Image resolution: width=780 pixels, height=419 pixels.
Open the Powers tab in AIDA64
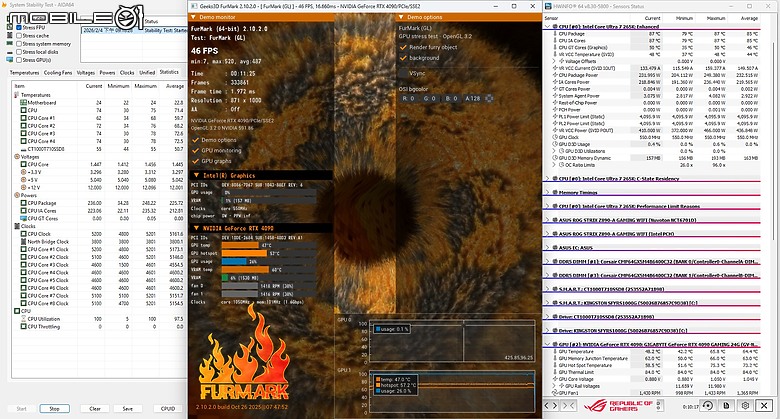pos(107,73)
